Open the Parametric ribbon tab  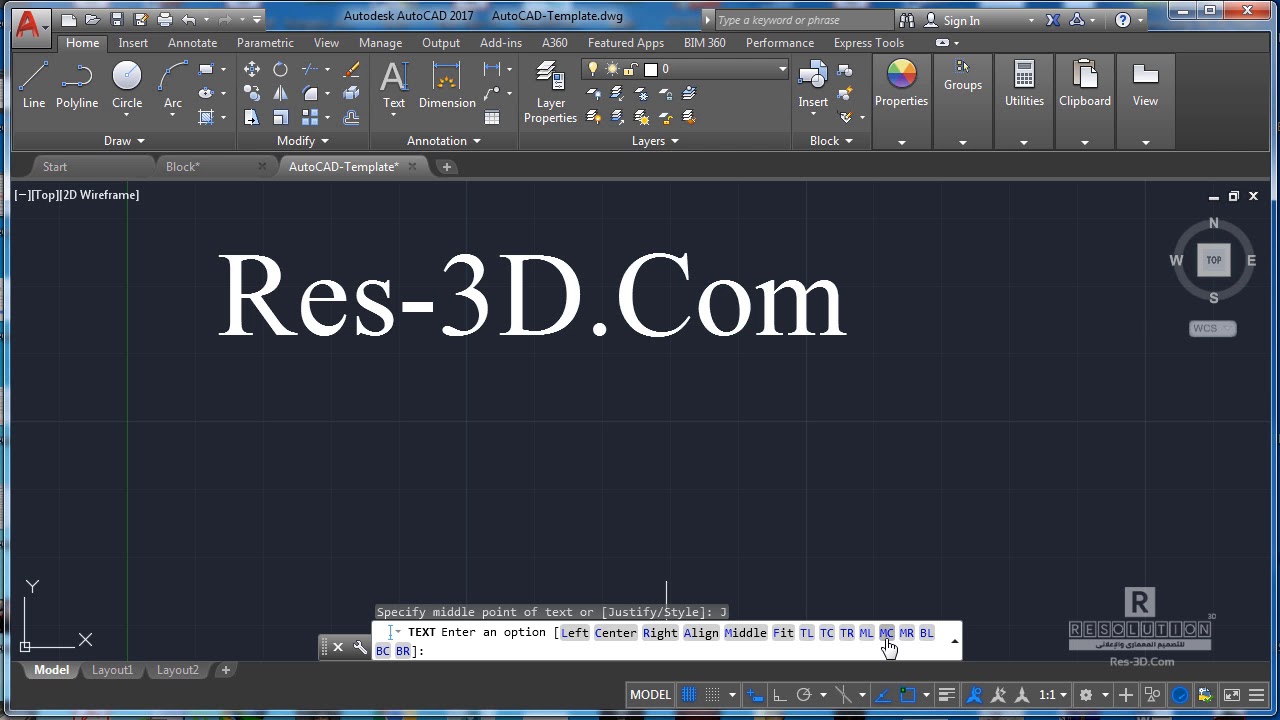pos(265,43)
